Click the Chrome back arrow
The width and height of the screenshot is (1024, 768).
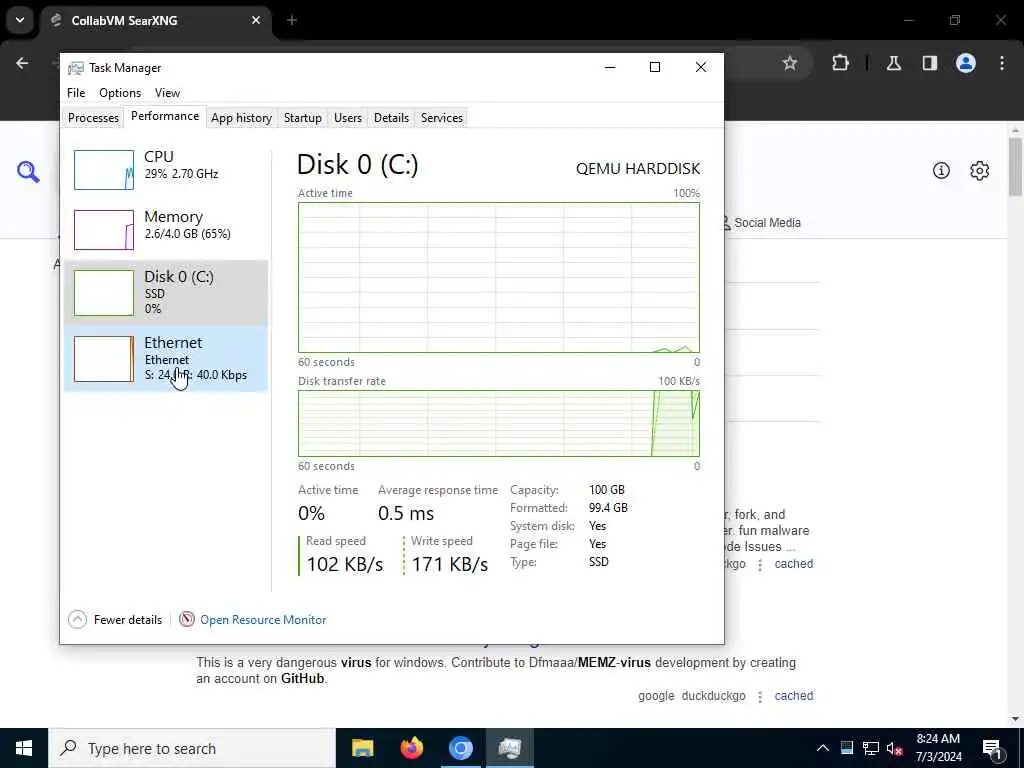click(x=22, y=63)
